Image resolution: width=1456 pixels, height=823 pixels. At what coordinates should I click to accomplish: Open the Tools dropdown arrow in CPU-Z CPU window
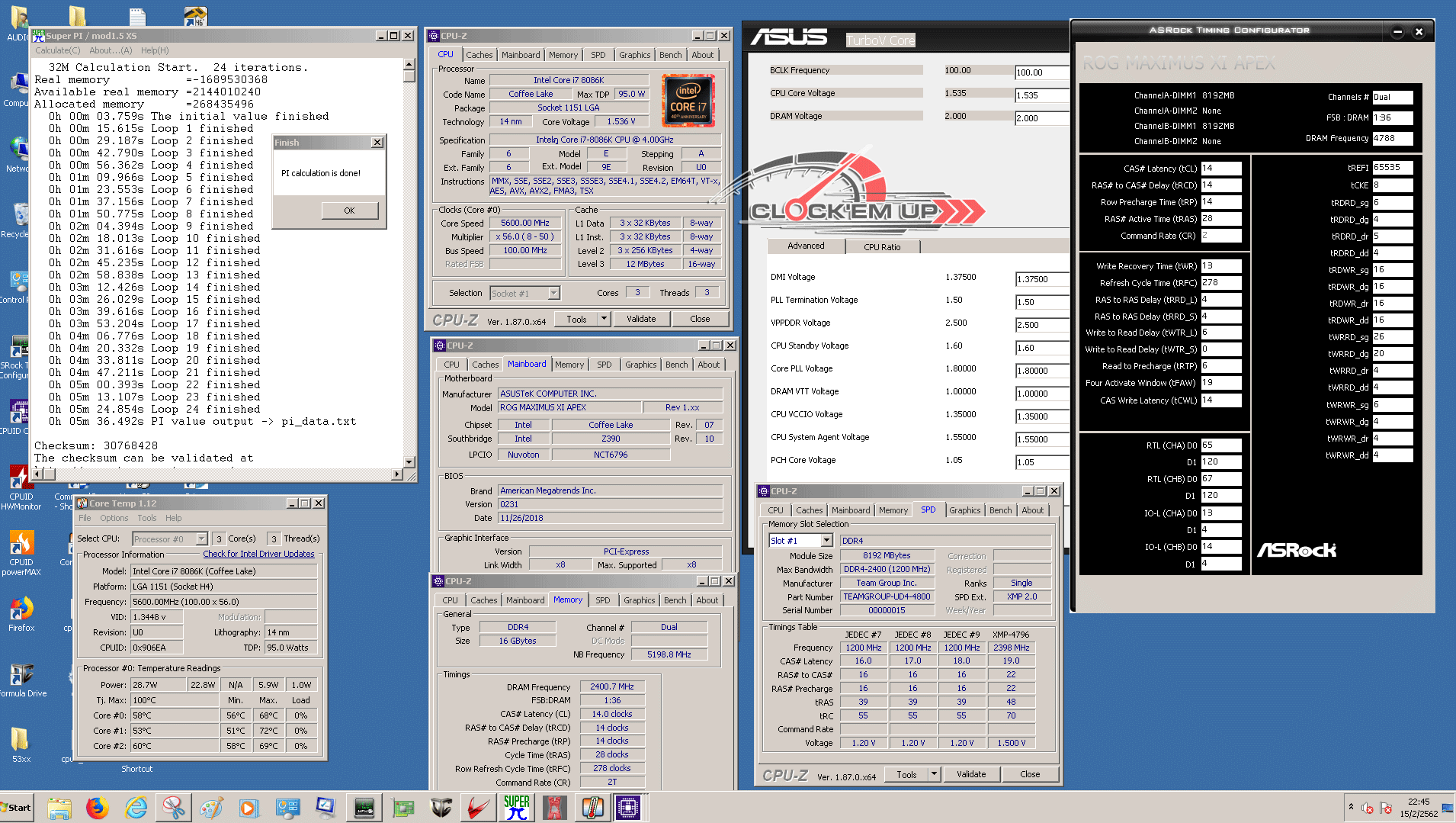point(604,319)
